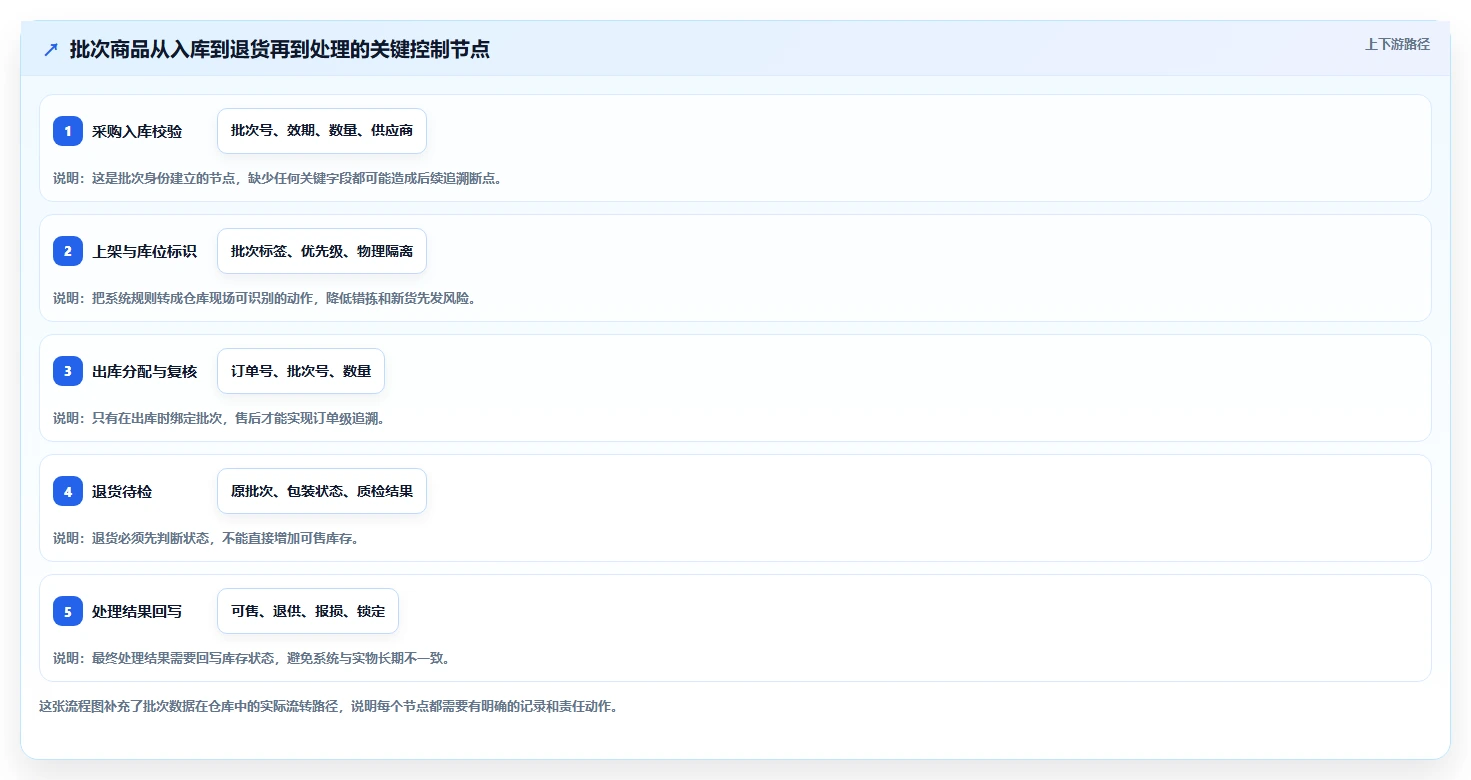Click the title 批次商品从入库到退货再到处理的关键控制节点
This screenshot has height=780, width=1471.
coord(279,49)
